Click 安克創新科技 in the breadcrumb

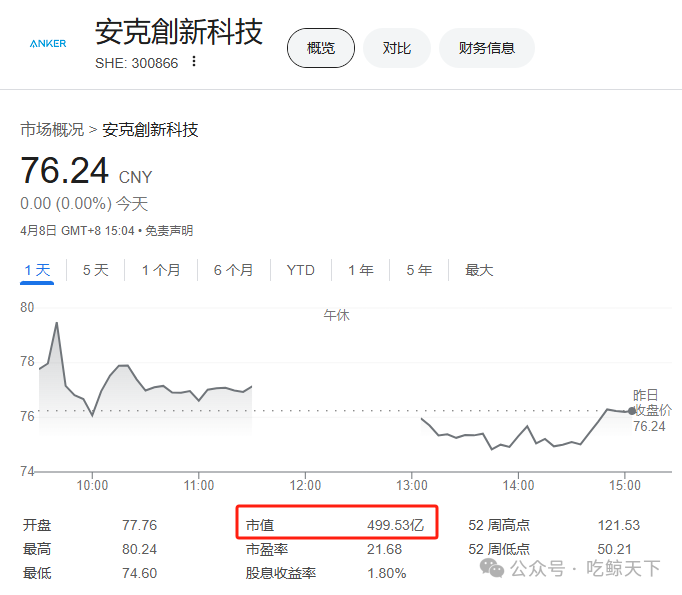point(150,130)
